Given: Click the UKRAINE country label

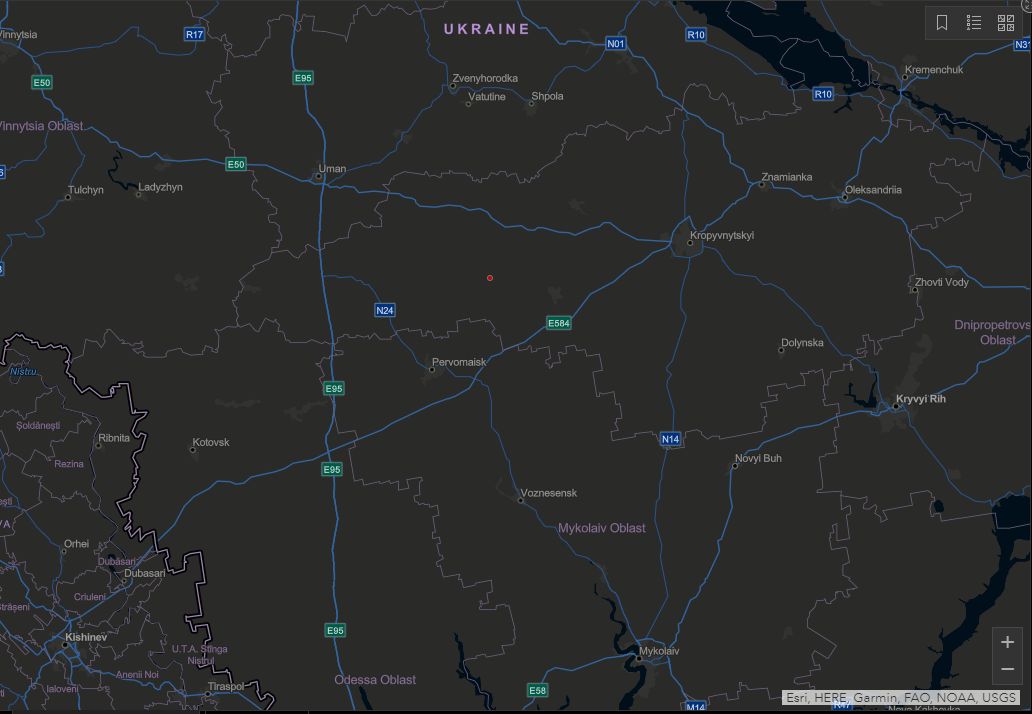Looking at the screenshot, I should 487,29.
